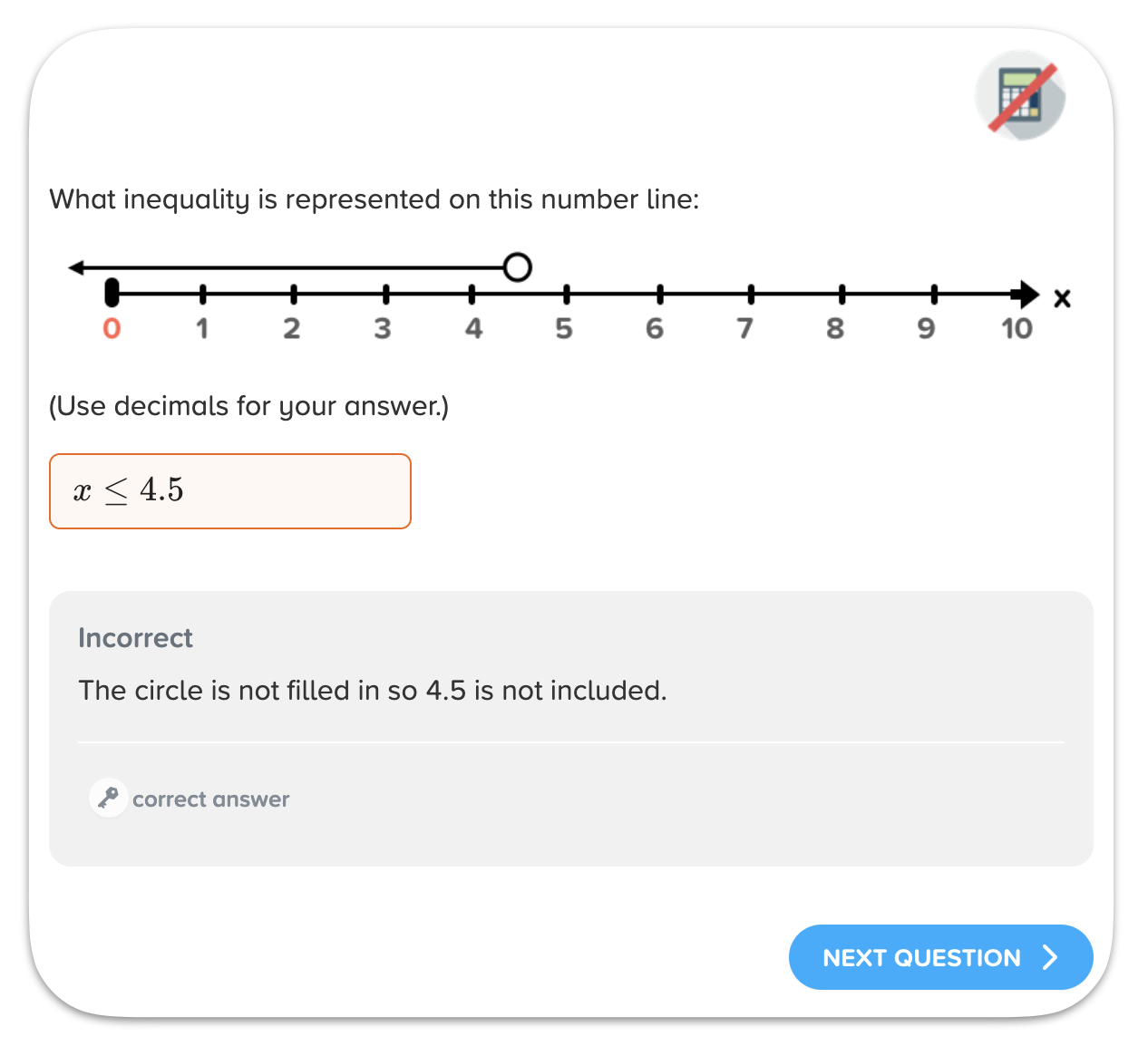
Task: Reveal the correct answer link
Action: tap(210, 799)
